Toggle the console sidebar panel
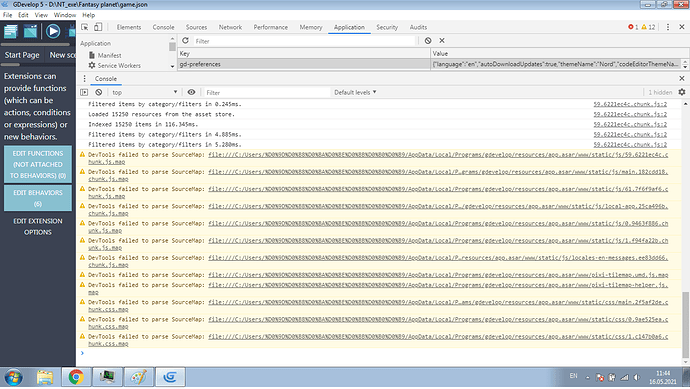This screenshot has height=389, width=690. click(84, 92)
